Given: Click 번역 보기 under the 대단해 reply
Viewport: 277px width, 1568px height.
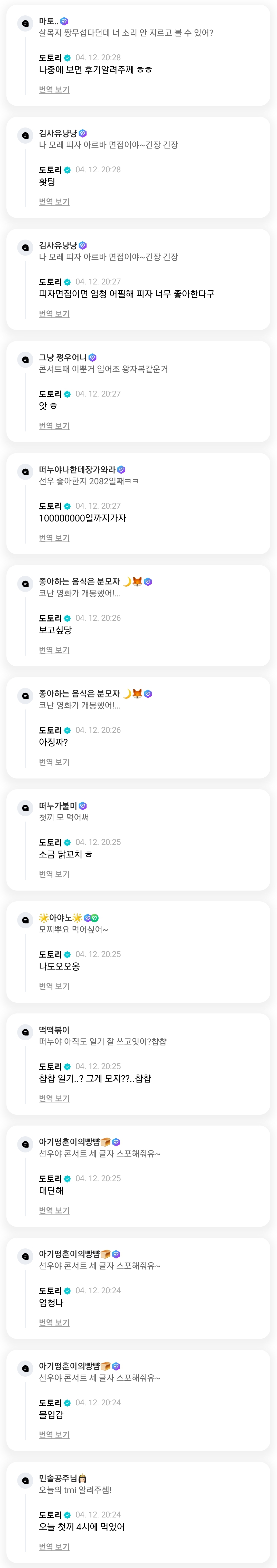Looking at the screenshot, I should (x=54, y=1210).
